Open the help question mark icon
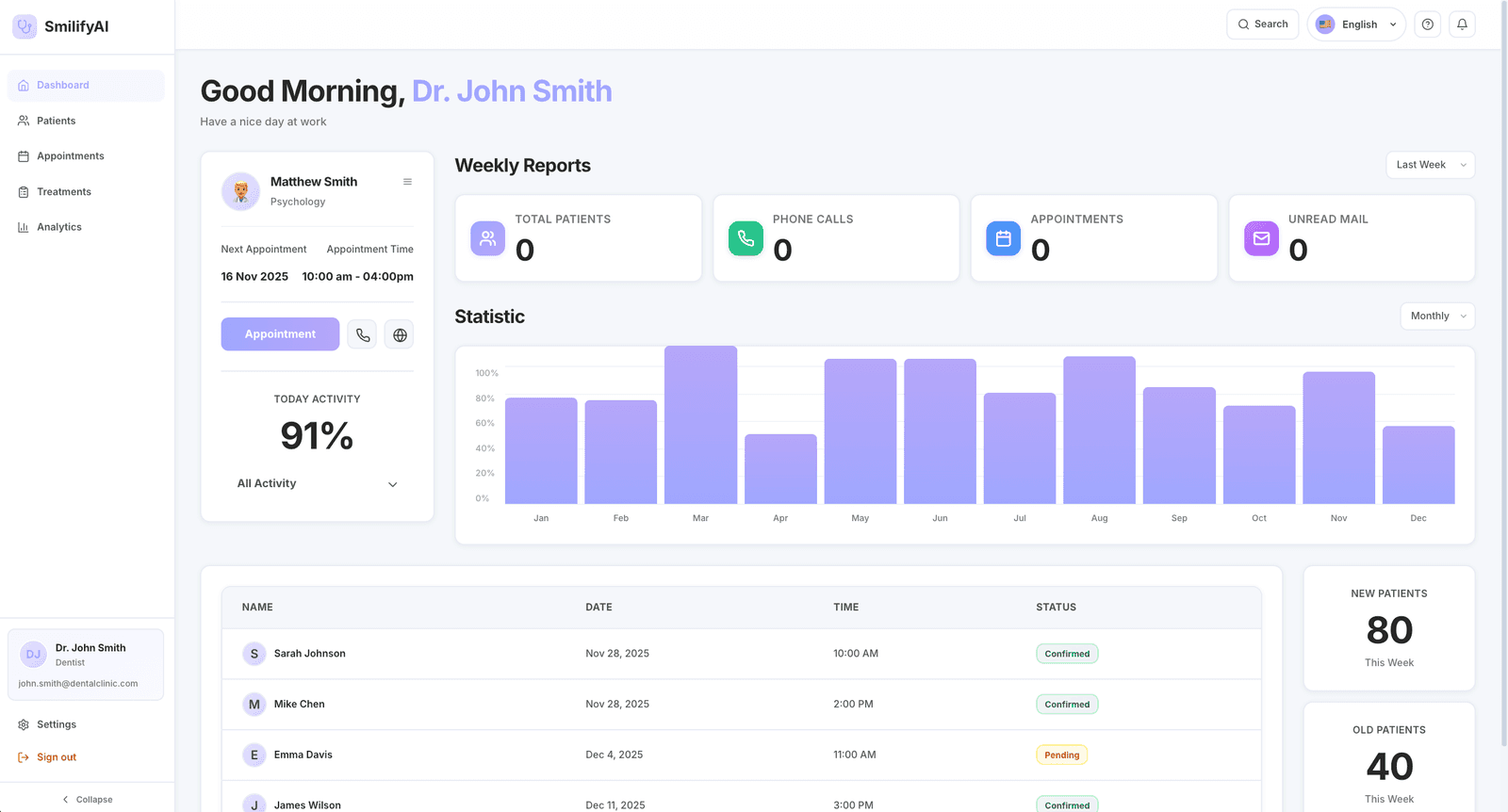 coord(1428,24)
